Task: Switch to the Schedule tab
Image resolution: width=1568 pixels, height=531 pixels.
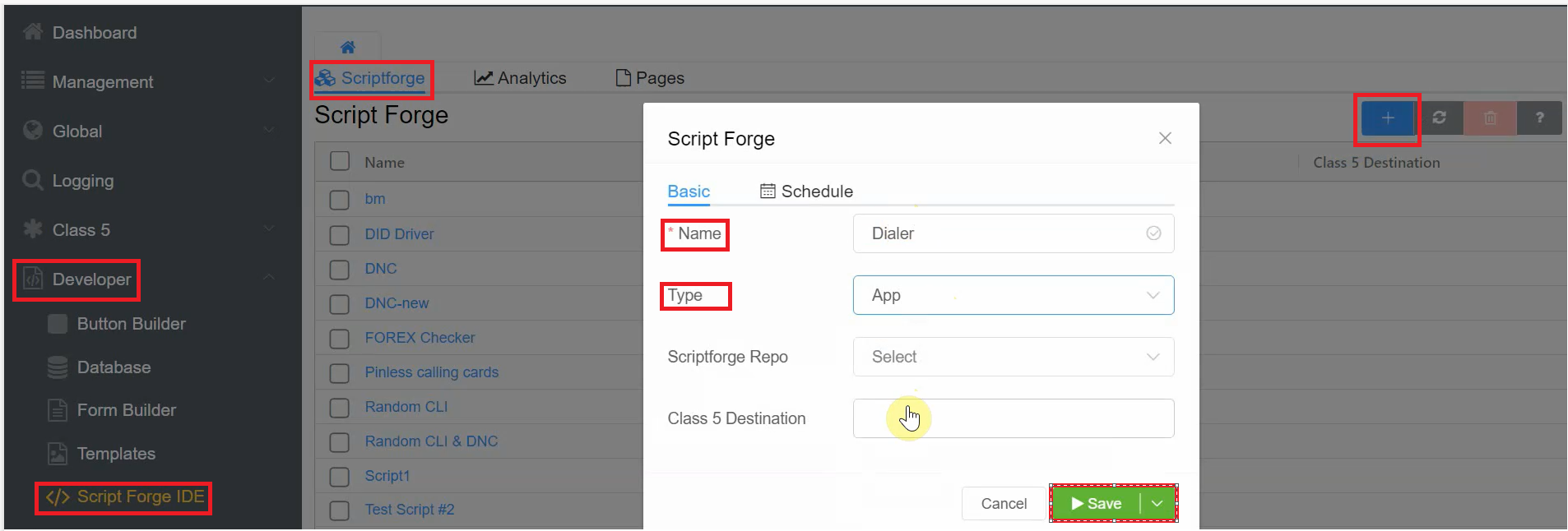Action: [806, 192]
